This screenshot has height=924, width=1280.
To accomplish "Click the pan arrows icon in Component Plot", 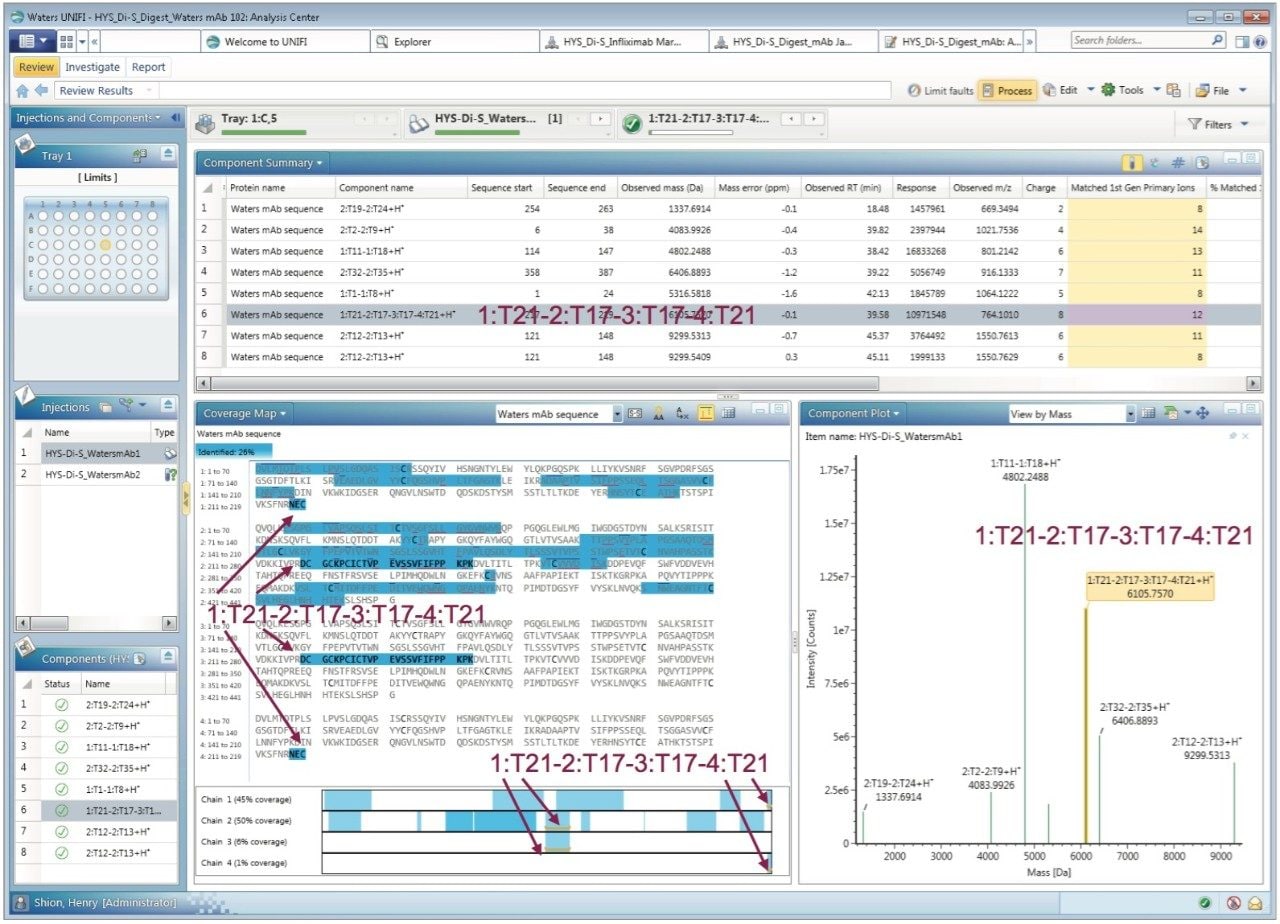I will (x=1202, y=413).
